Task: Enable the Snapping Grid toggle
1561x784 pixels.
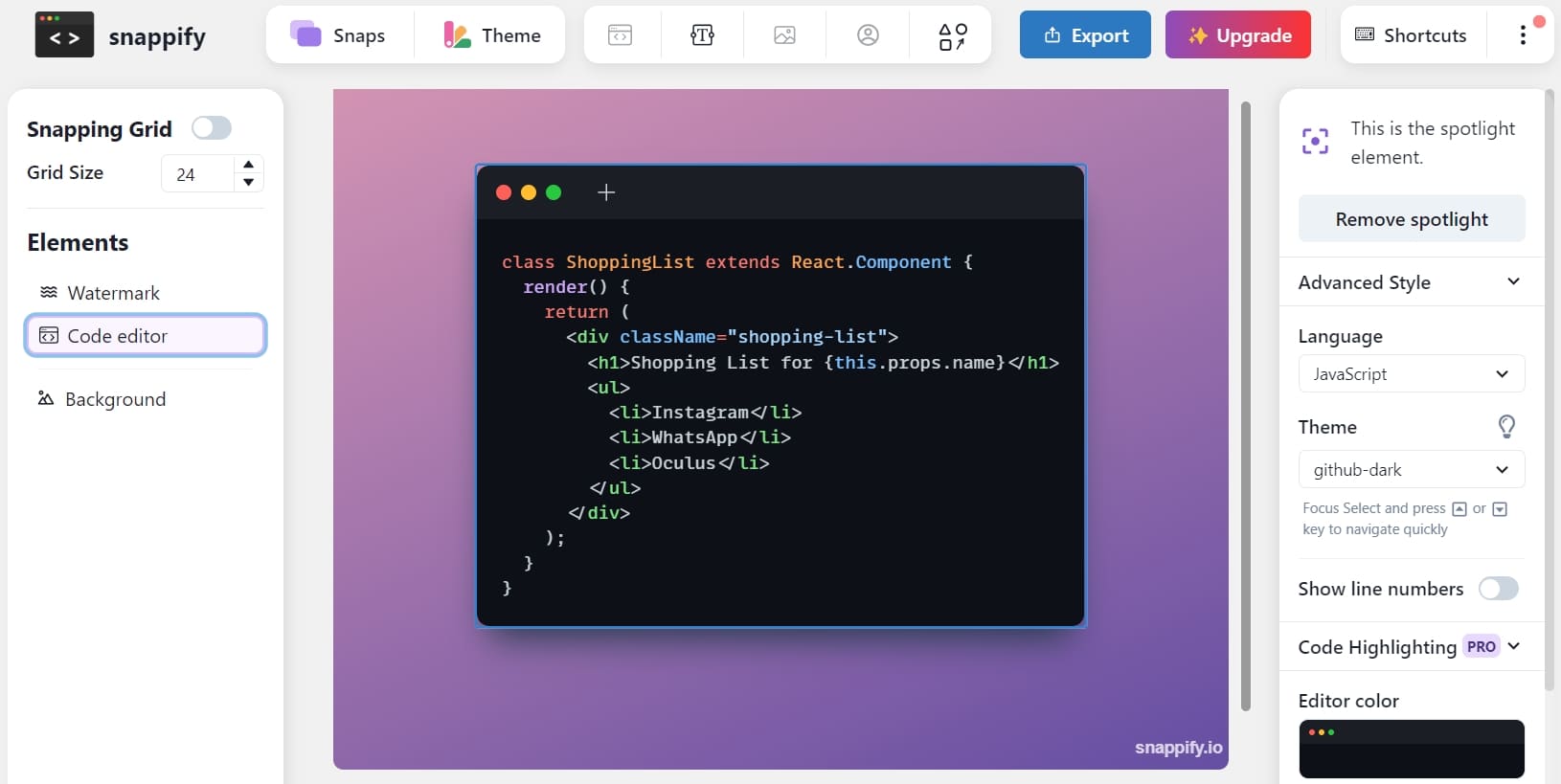Action: [212, 128]
